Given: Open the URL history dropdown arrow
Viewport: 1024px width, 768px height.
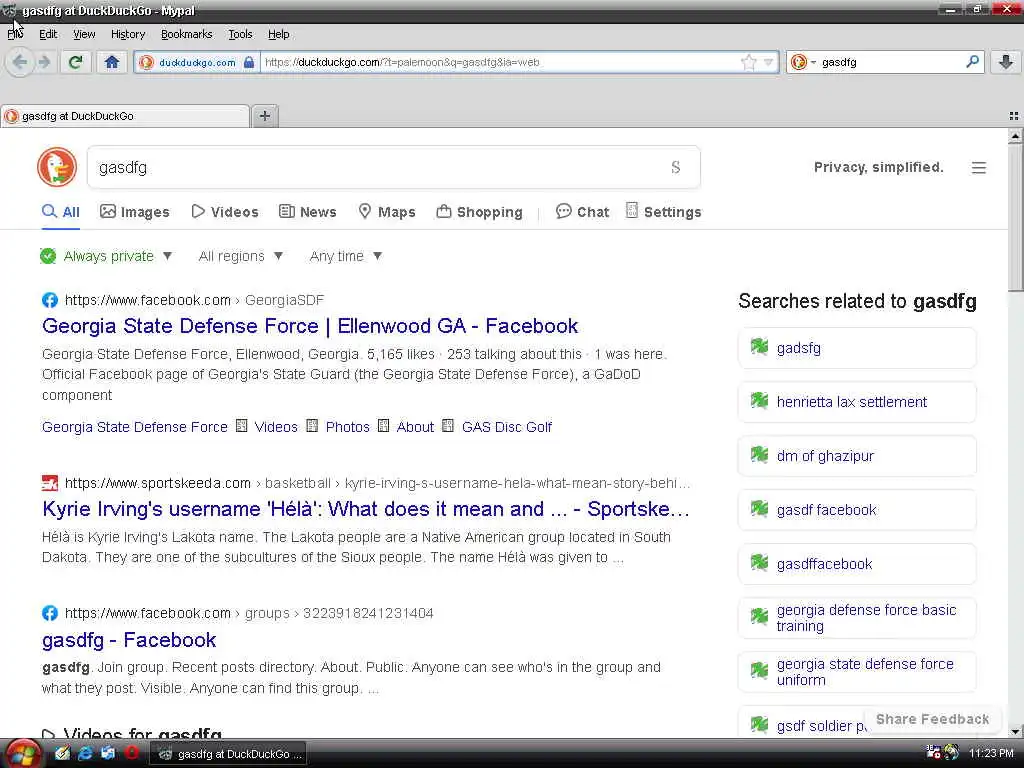Looking at the screenshot, I should [768, 62].
